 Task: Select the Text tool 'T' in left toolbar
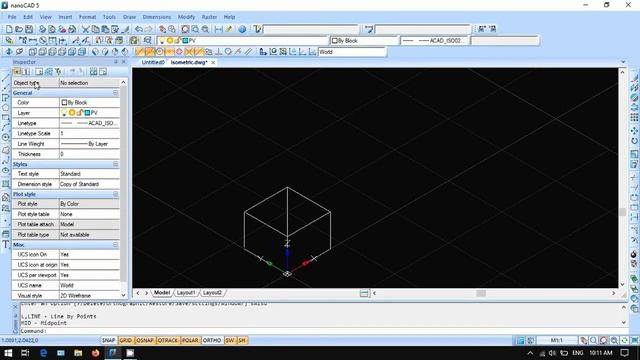[5, 244]
